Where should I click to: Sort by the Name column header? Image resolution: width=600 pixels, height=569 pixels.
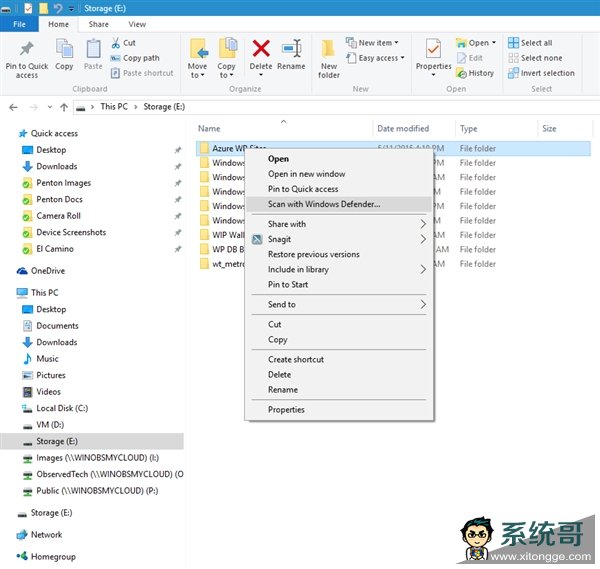point(209,129)
